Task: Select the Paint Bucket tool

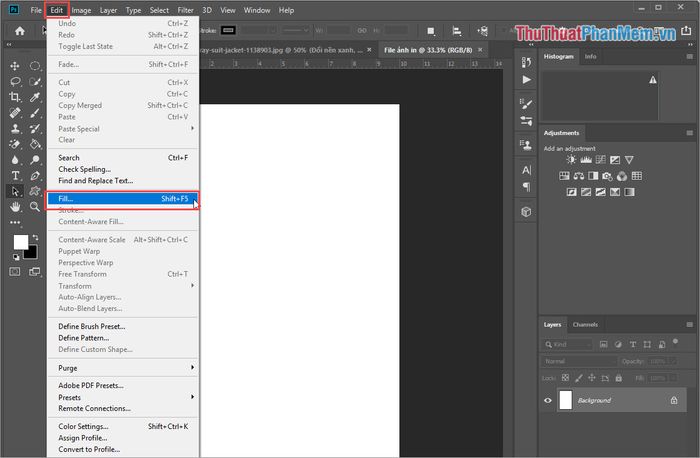Action: [35, 144]
